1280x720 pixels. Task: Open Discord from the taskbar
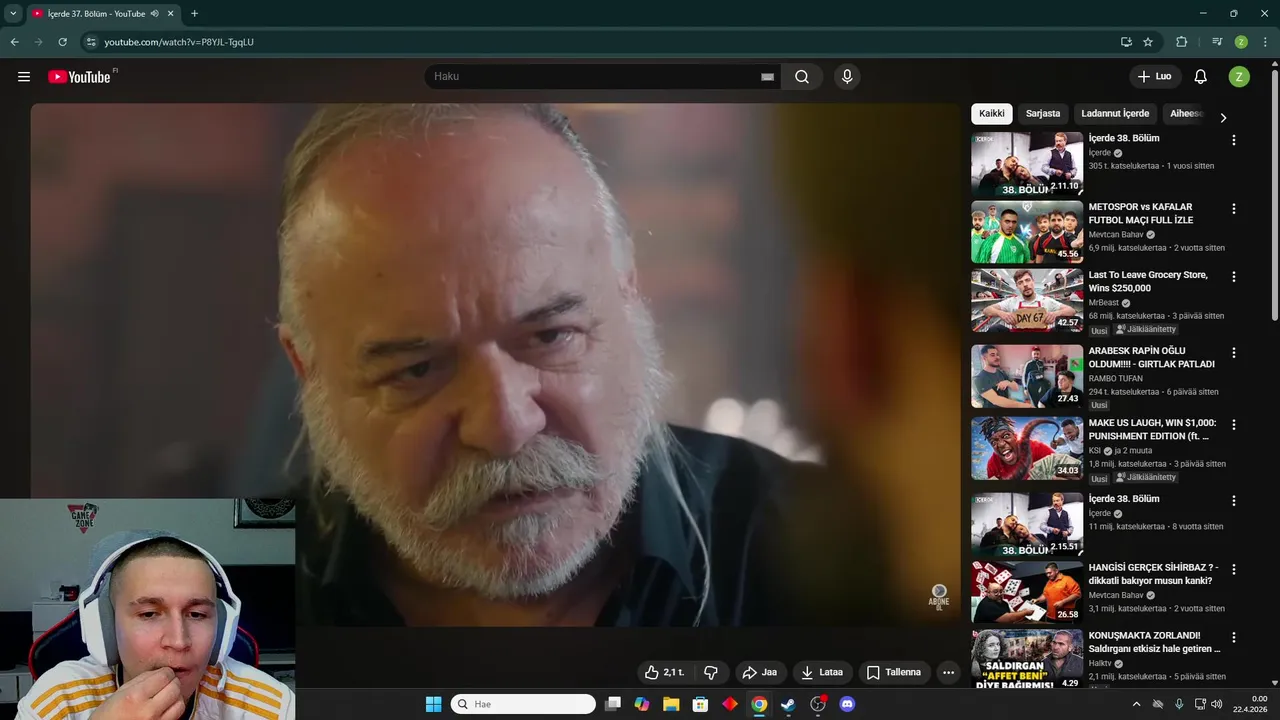(847, 704)
